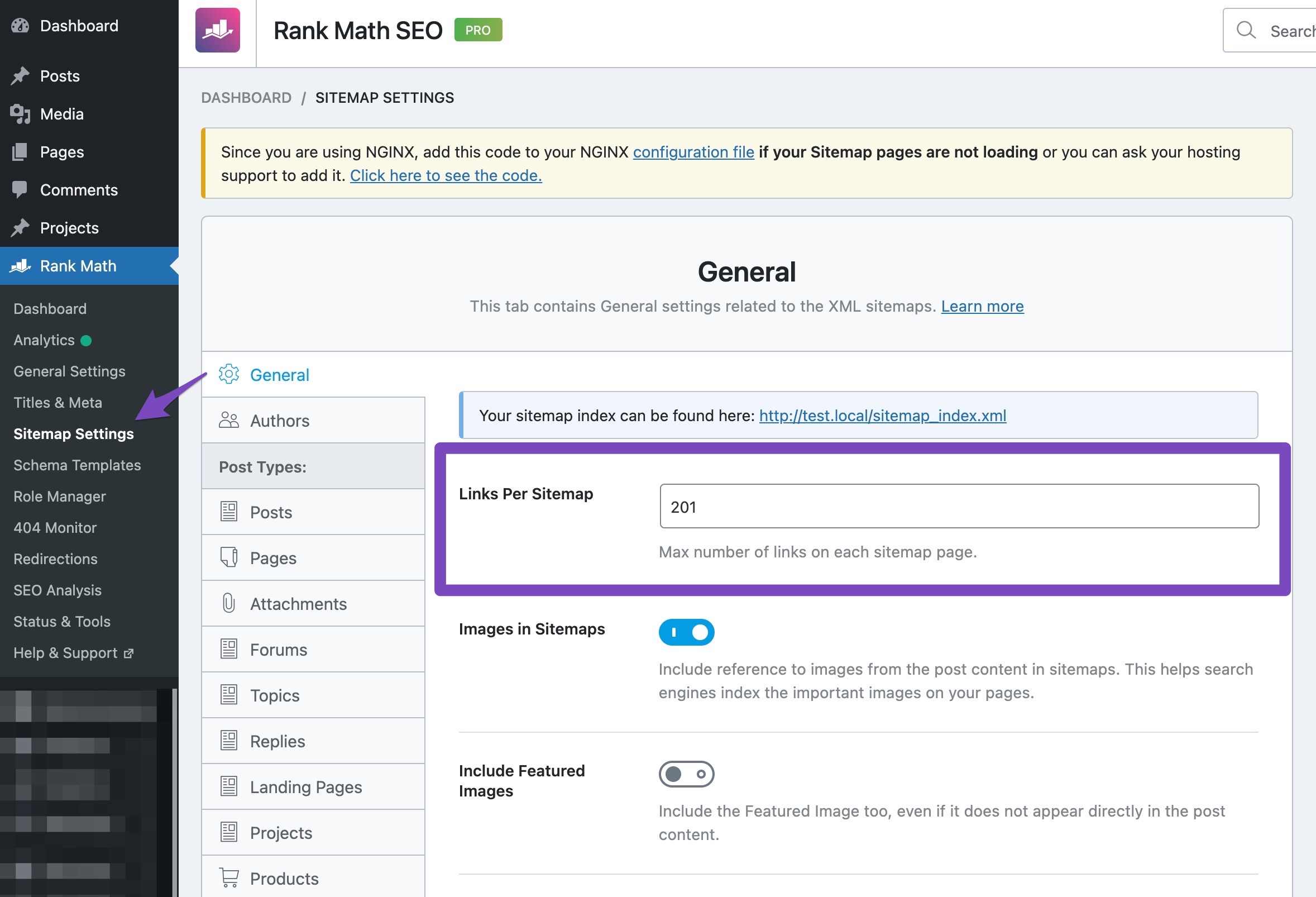Click the Dashboard gauge icon in WordPress sidebar
The image size is (1316, 897).
pos(20,26)
